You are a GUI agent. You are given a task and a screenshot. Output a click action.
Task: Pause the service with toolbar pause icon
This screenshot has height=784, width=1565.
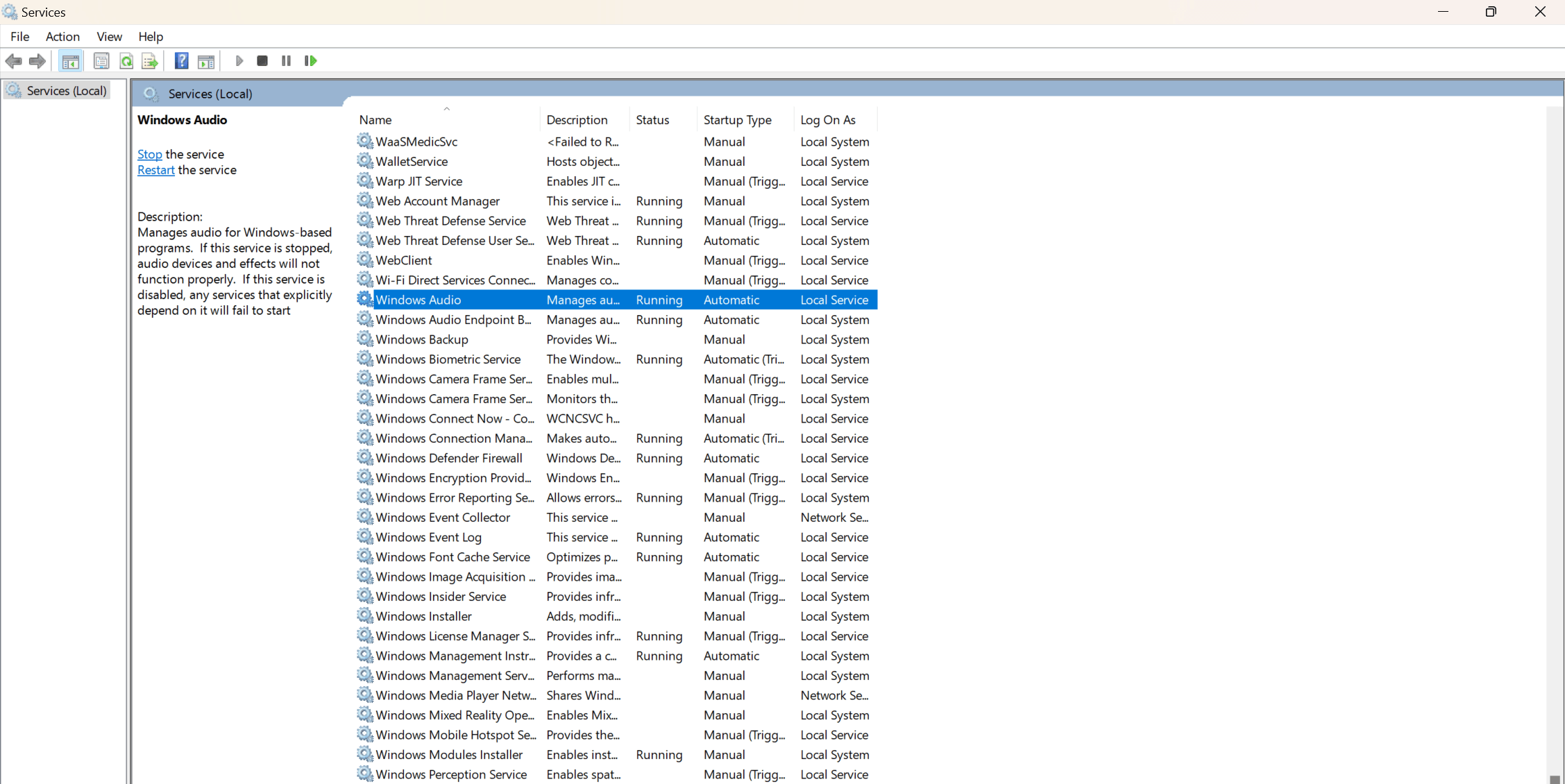click(x=286, y=61)
